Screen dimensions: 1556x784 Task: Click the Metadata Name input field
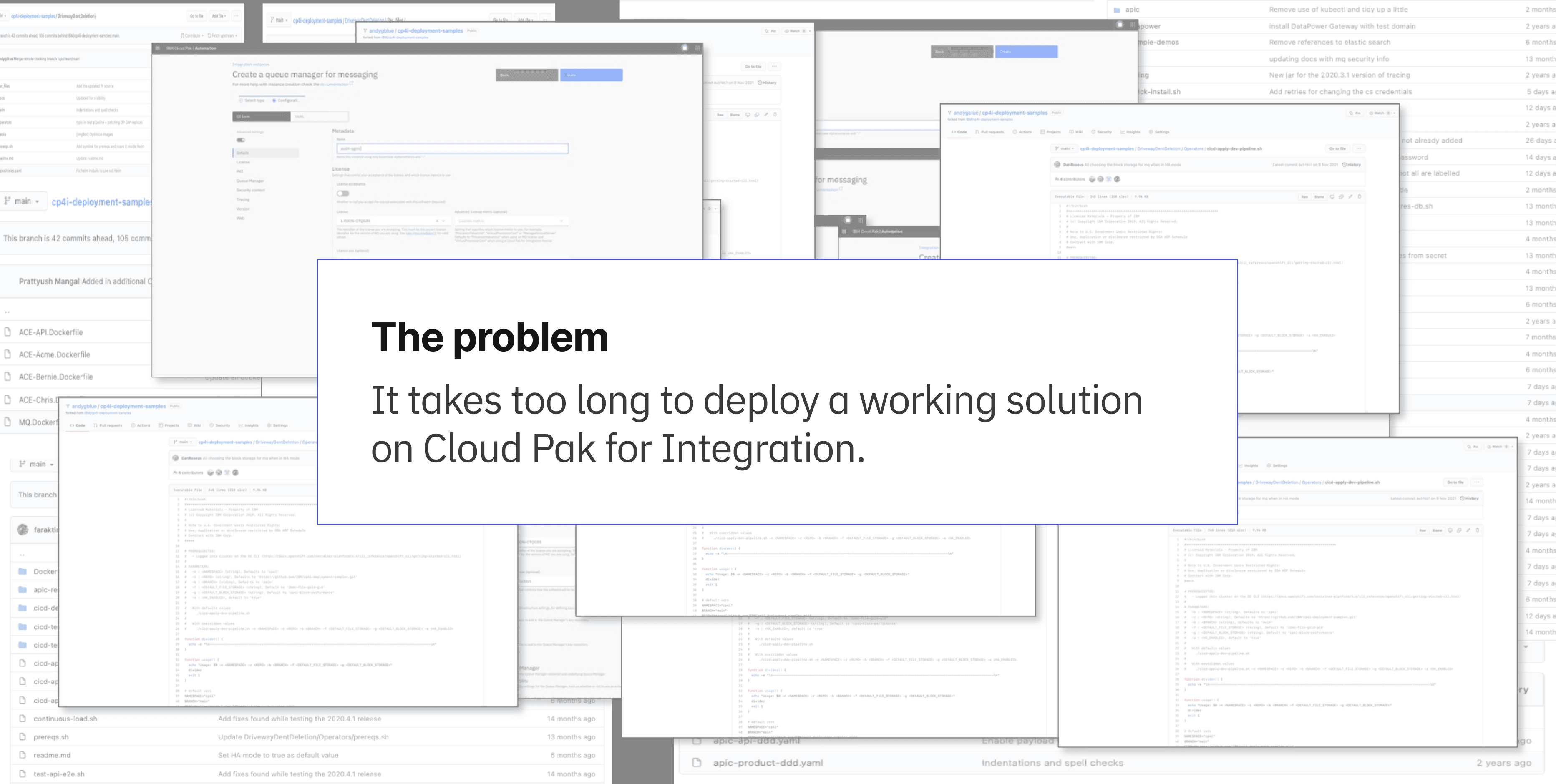(x=452, y=148)
